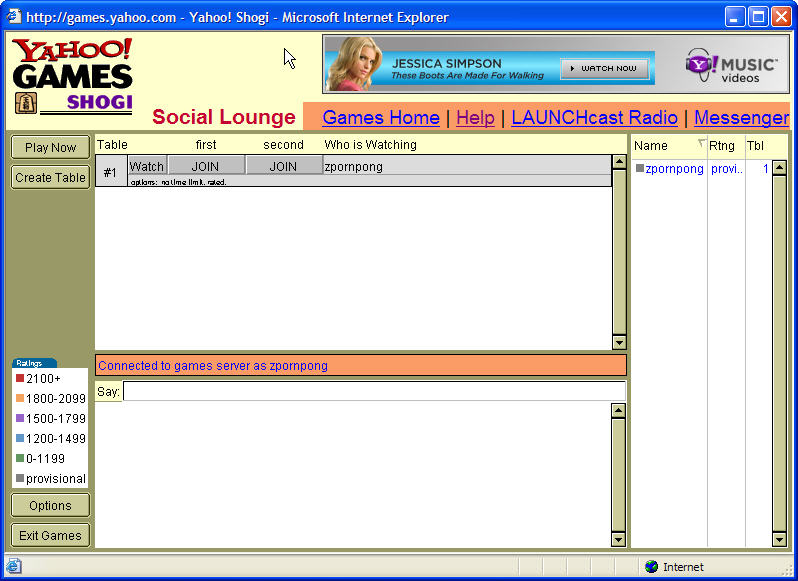This screenshot has width=798, height=581.
Task: Click the Jessica Simpson ad photo
Action: [354, 64]
